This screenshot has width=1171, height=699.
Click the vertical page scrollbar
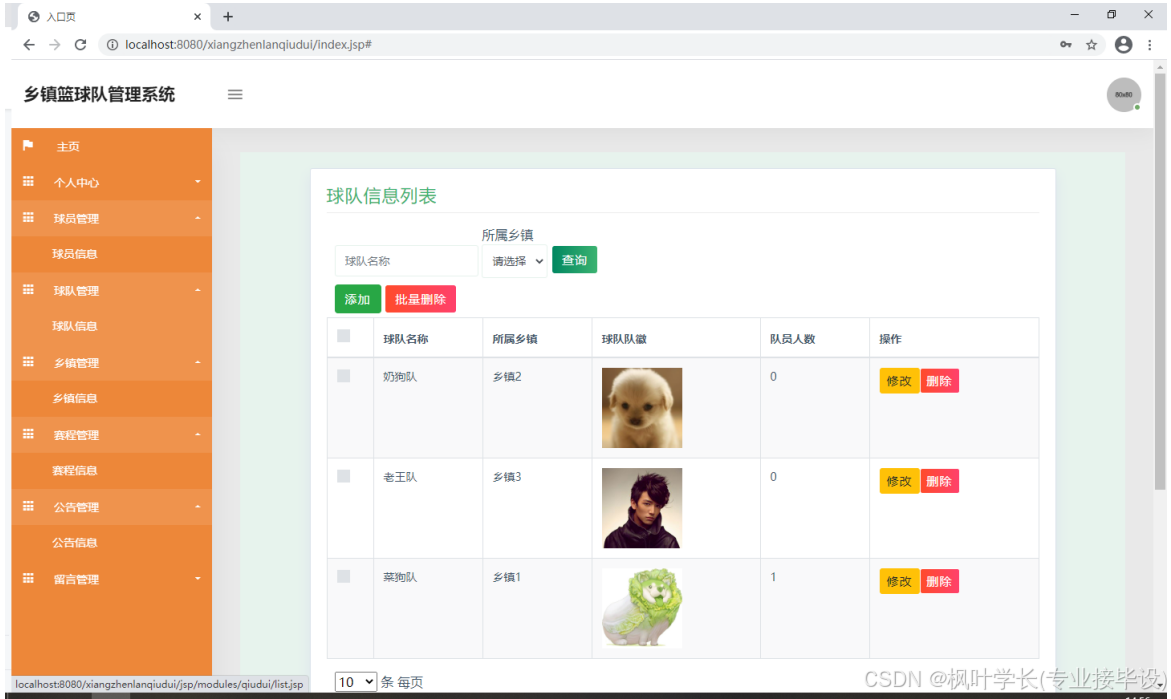(x=1160, y=280)
